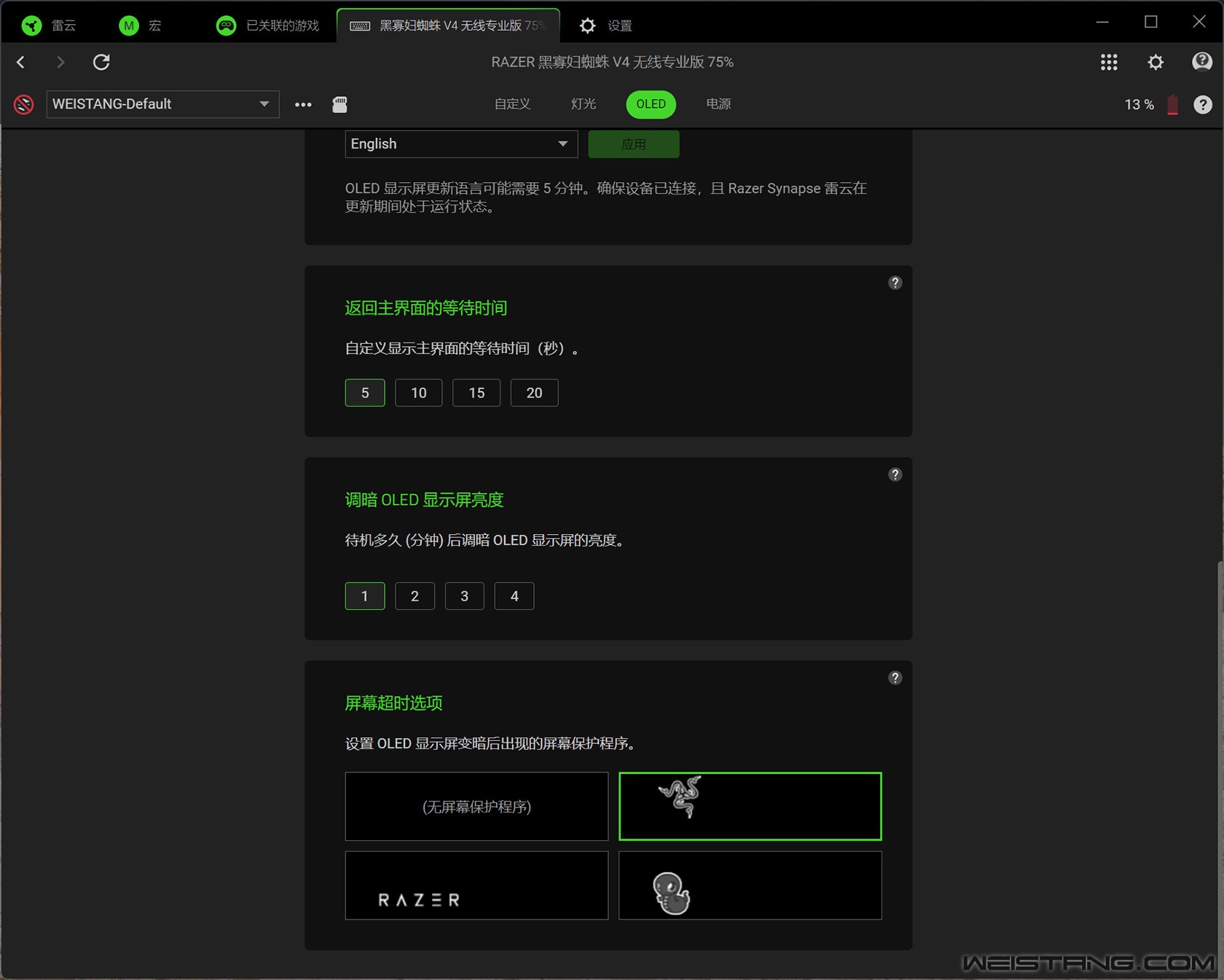Switch to the 自定义 section

coord(512,104)
